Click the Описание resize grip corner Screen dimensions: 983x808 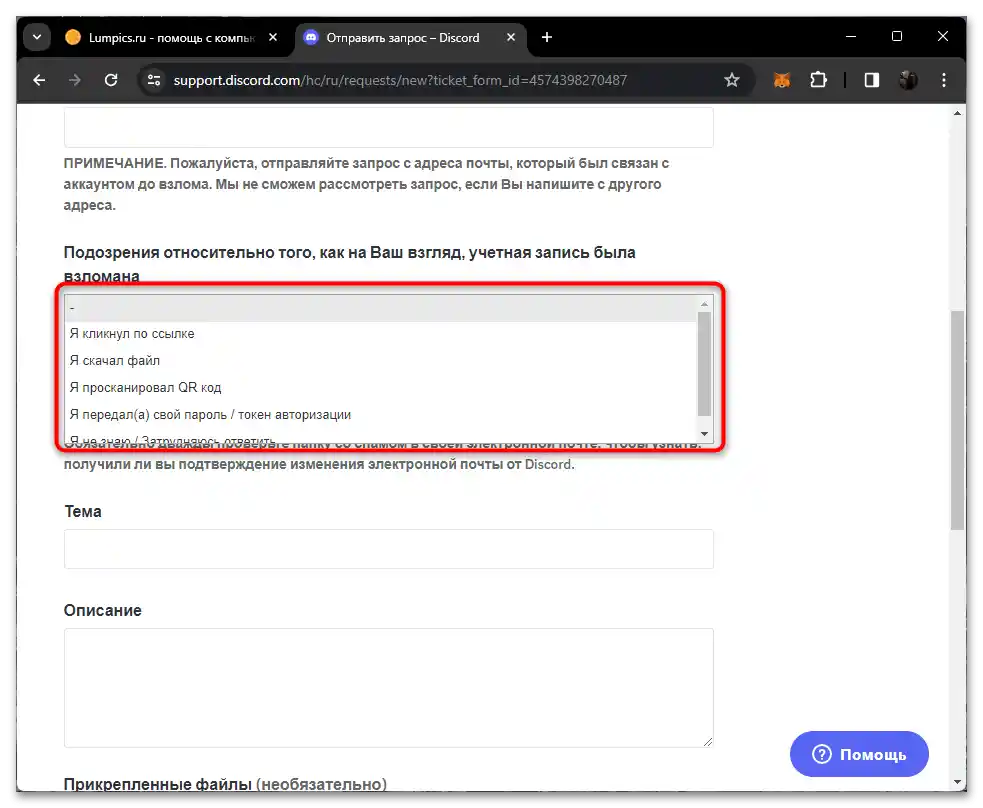(x=708, y=742)
